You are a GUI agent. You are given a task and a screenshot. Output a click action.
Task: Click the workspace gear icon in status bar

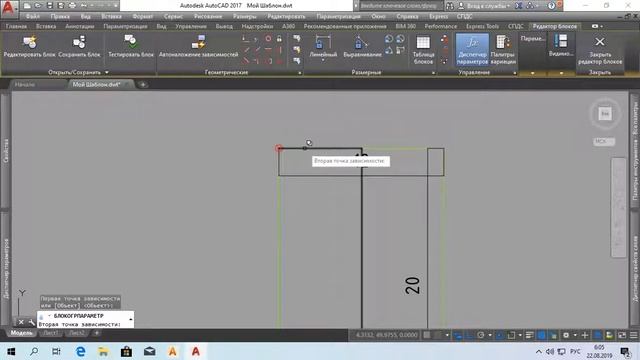tap(566, 336)
